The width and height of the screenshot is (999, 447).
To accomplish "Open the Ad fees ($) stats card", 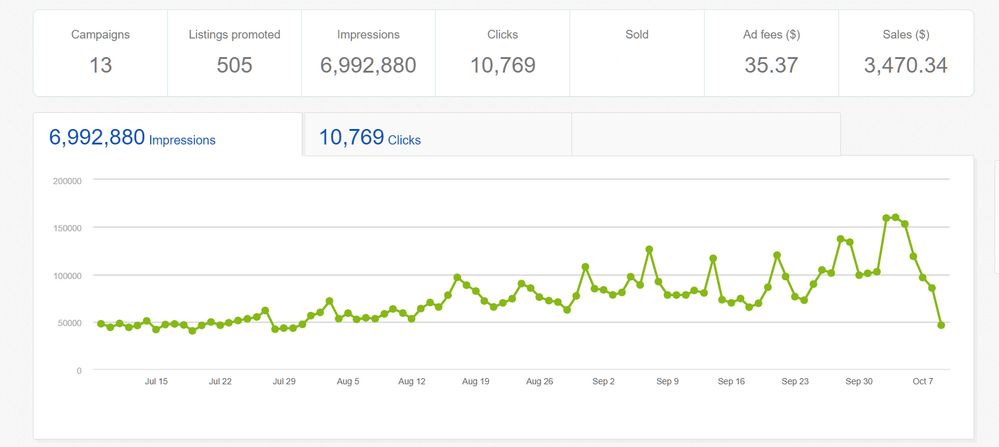I will click(771, 53).
